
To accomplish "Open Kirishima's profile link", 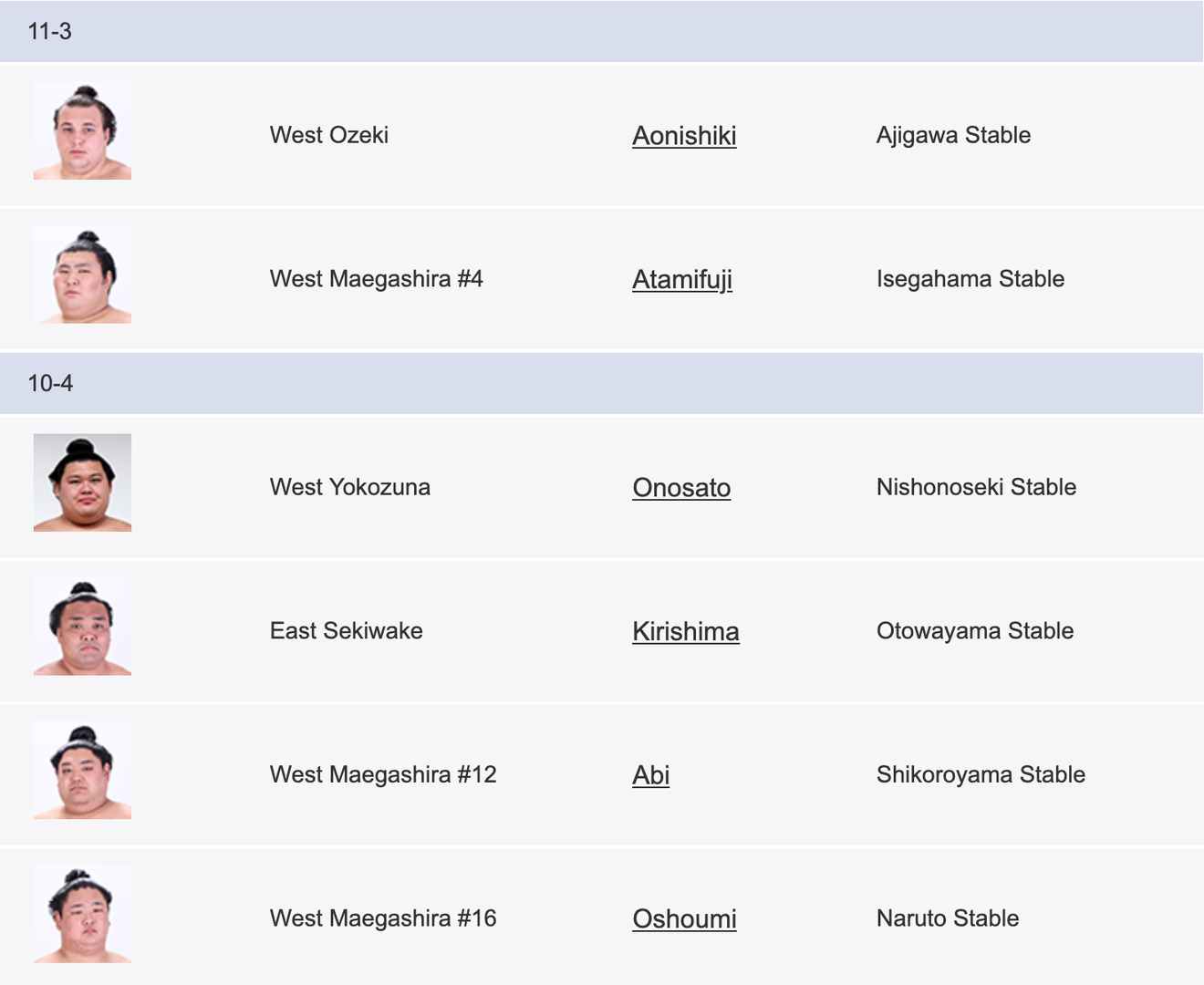I will 685,631.
